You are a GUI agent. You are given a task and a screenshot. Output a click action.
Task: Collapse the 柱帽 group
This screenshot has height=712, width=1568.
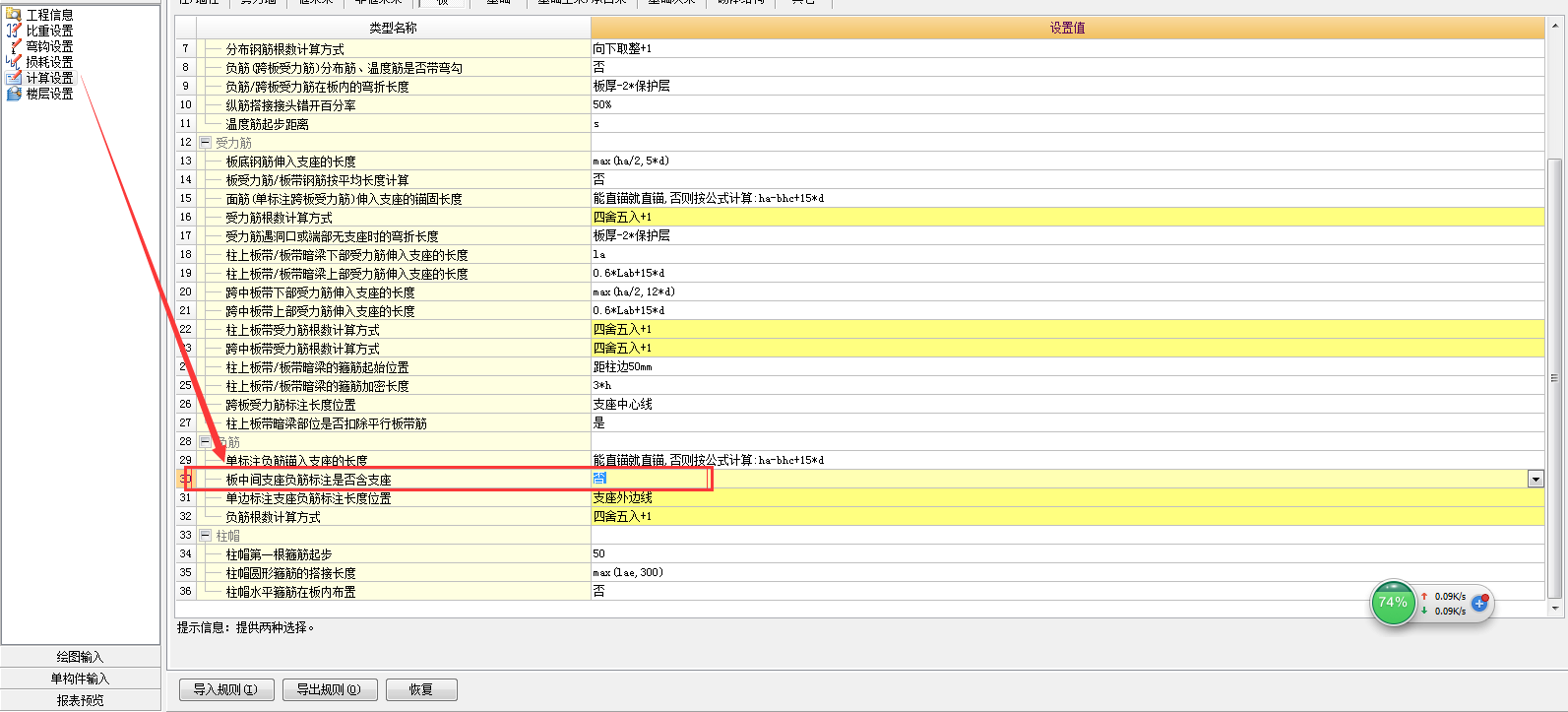click(205, 535)
